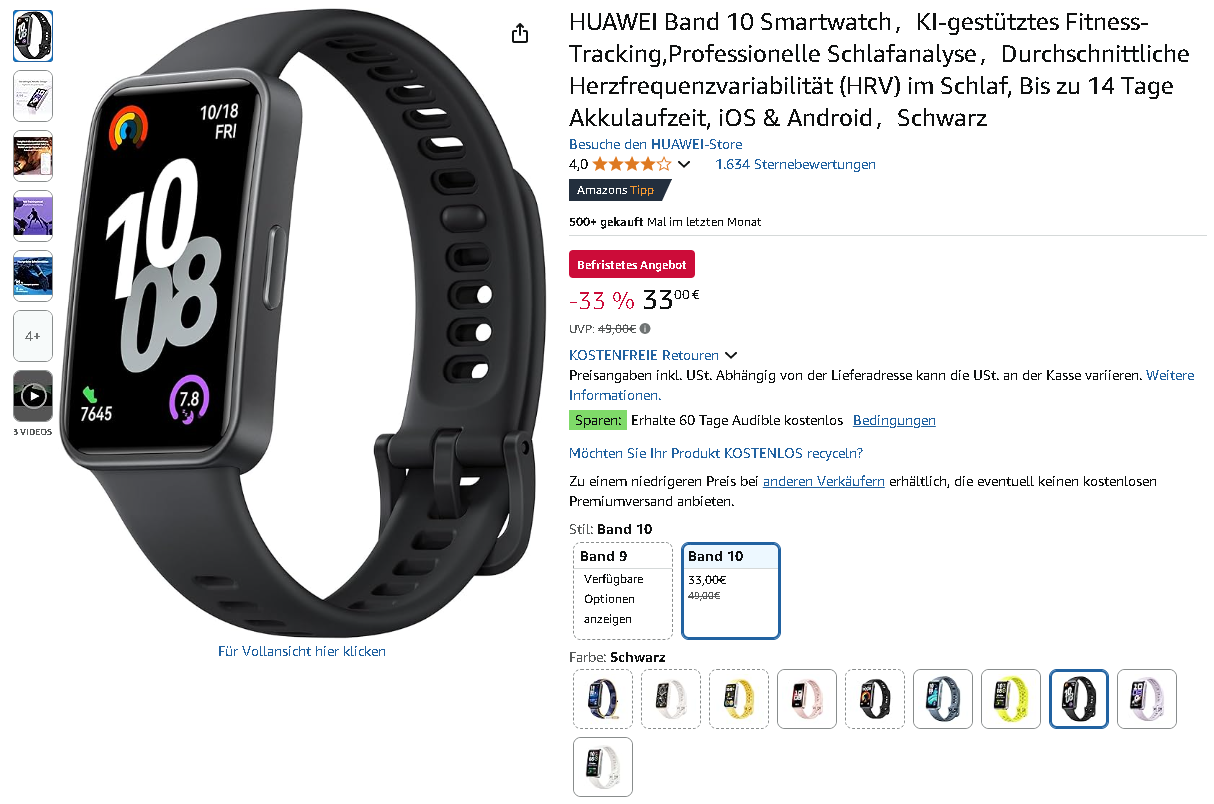Screen dimensions: 1214x804
Task: Play the product video thumbnail
Action: tap(33, 396)
